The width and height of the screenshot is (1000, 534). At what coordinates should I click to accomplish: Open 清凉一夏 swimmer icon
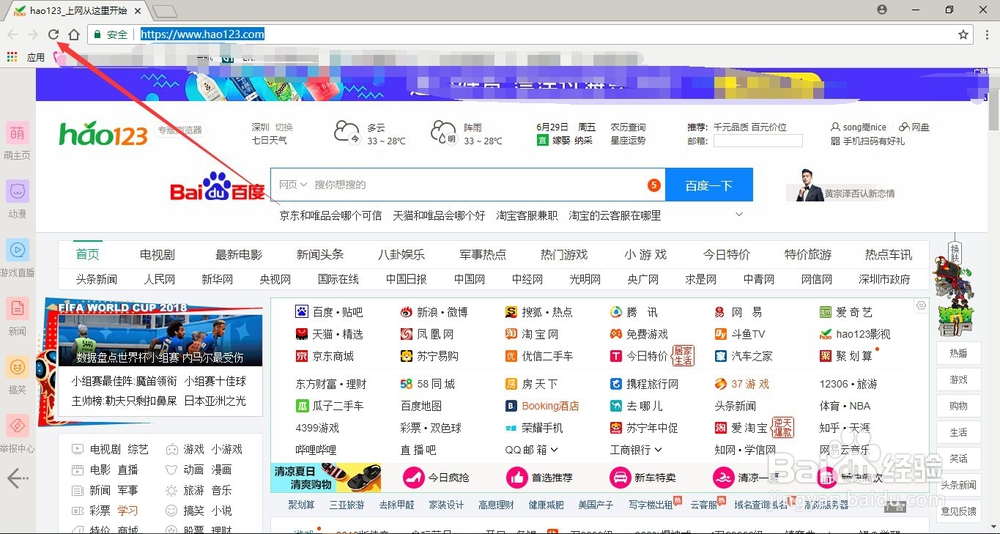pyautogui.click(x=724, y=477)
